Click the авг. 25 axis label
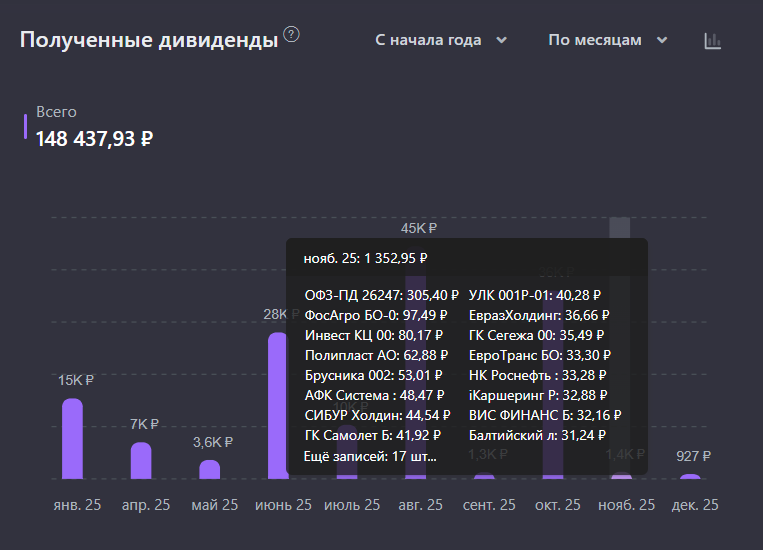Viewport: 763px width, 550px height. pyautogui.click(x=420, y=505)
